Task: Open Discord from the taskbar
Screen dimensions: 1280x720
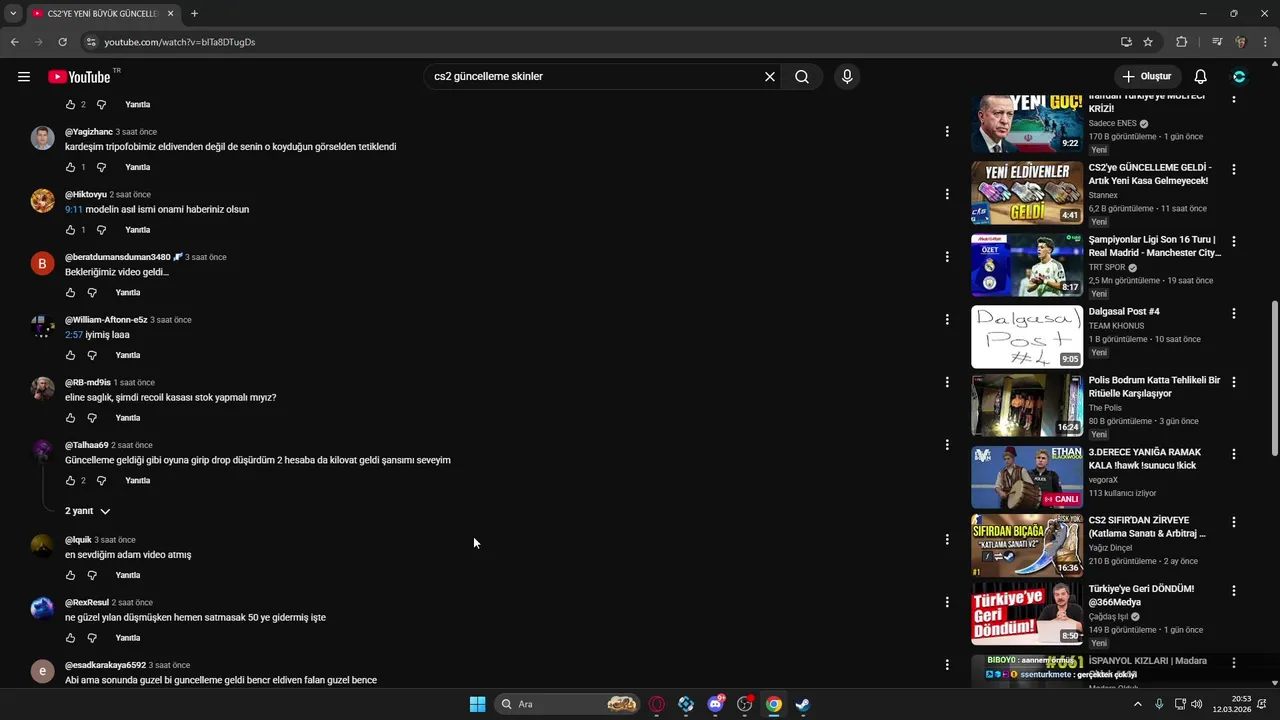Action: (716, 704)
